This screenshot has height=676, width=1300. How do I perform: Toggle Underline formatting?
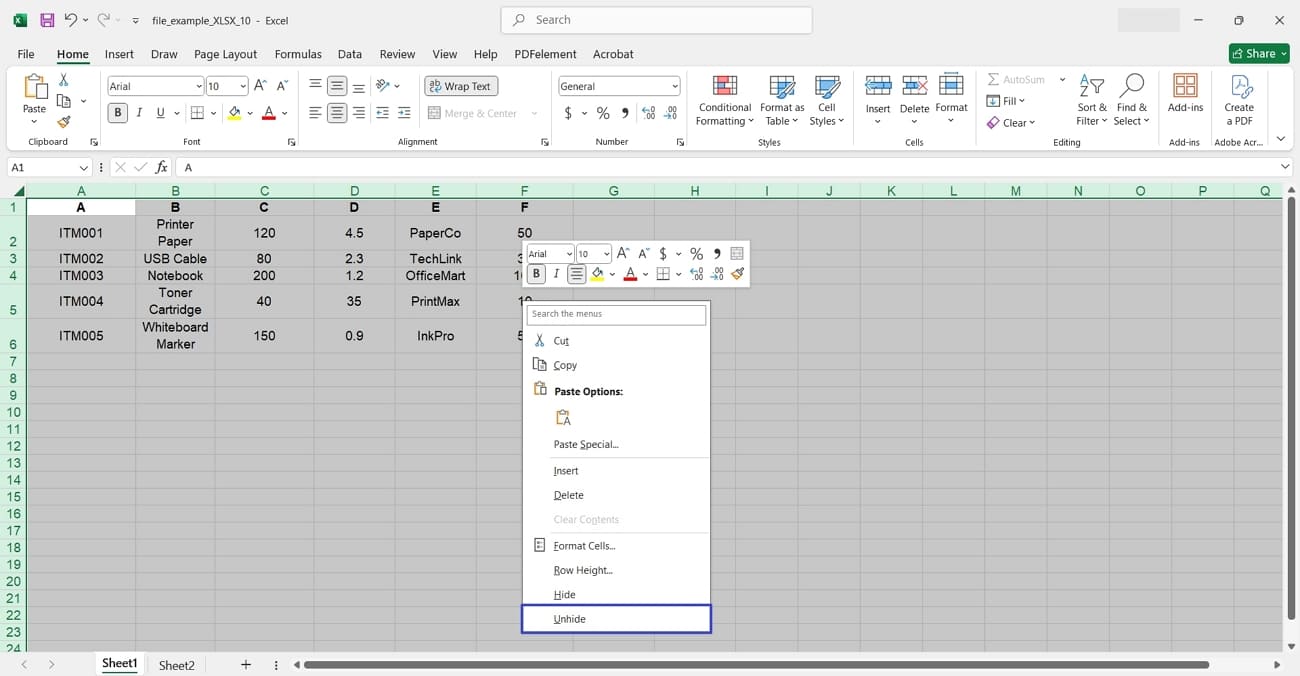[159, 112]
